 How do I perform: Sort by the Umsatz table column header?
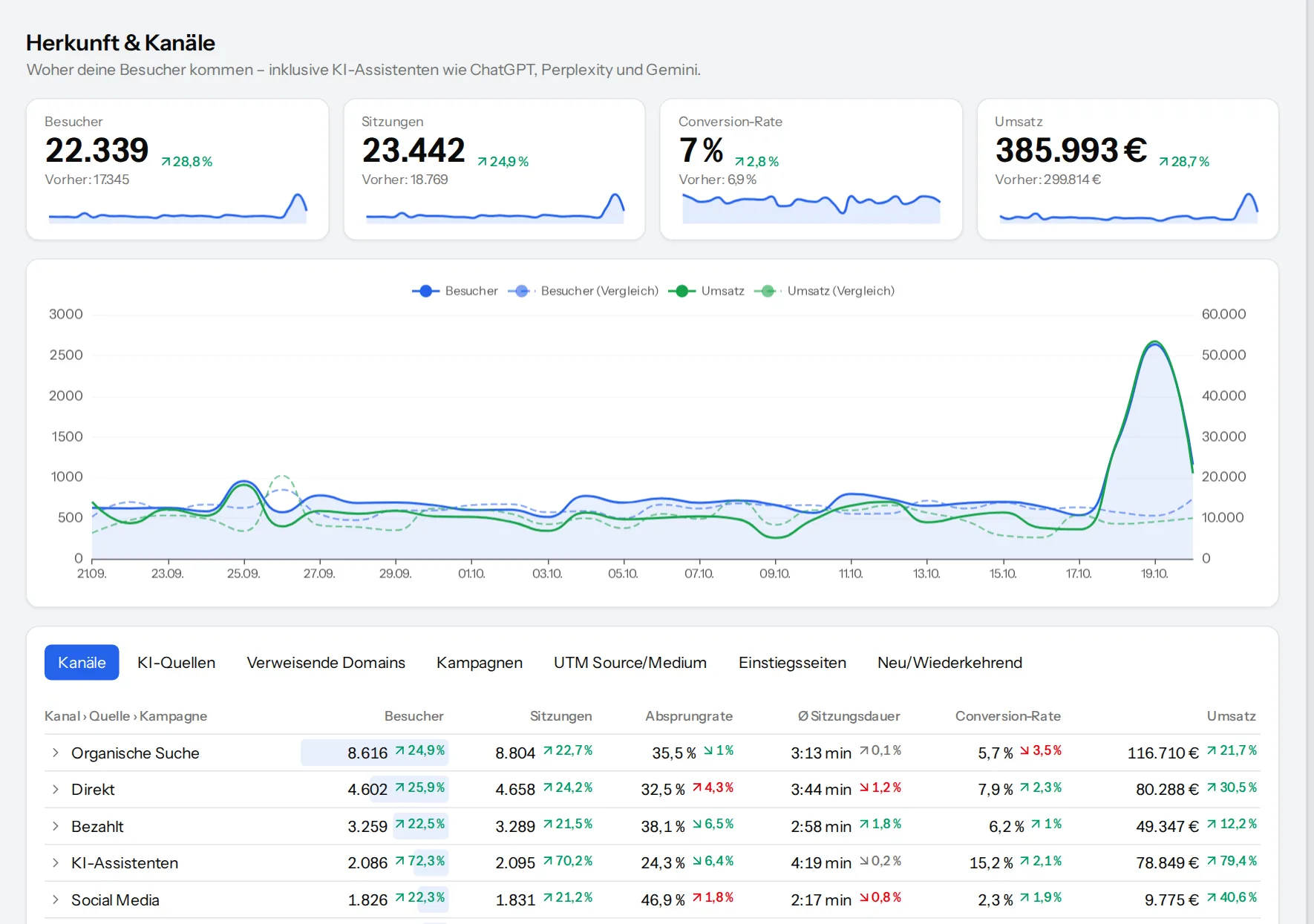point(1231,716)
